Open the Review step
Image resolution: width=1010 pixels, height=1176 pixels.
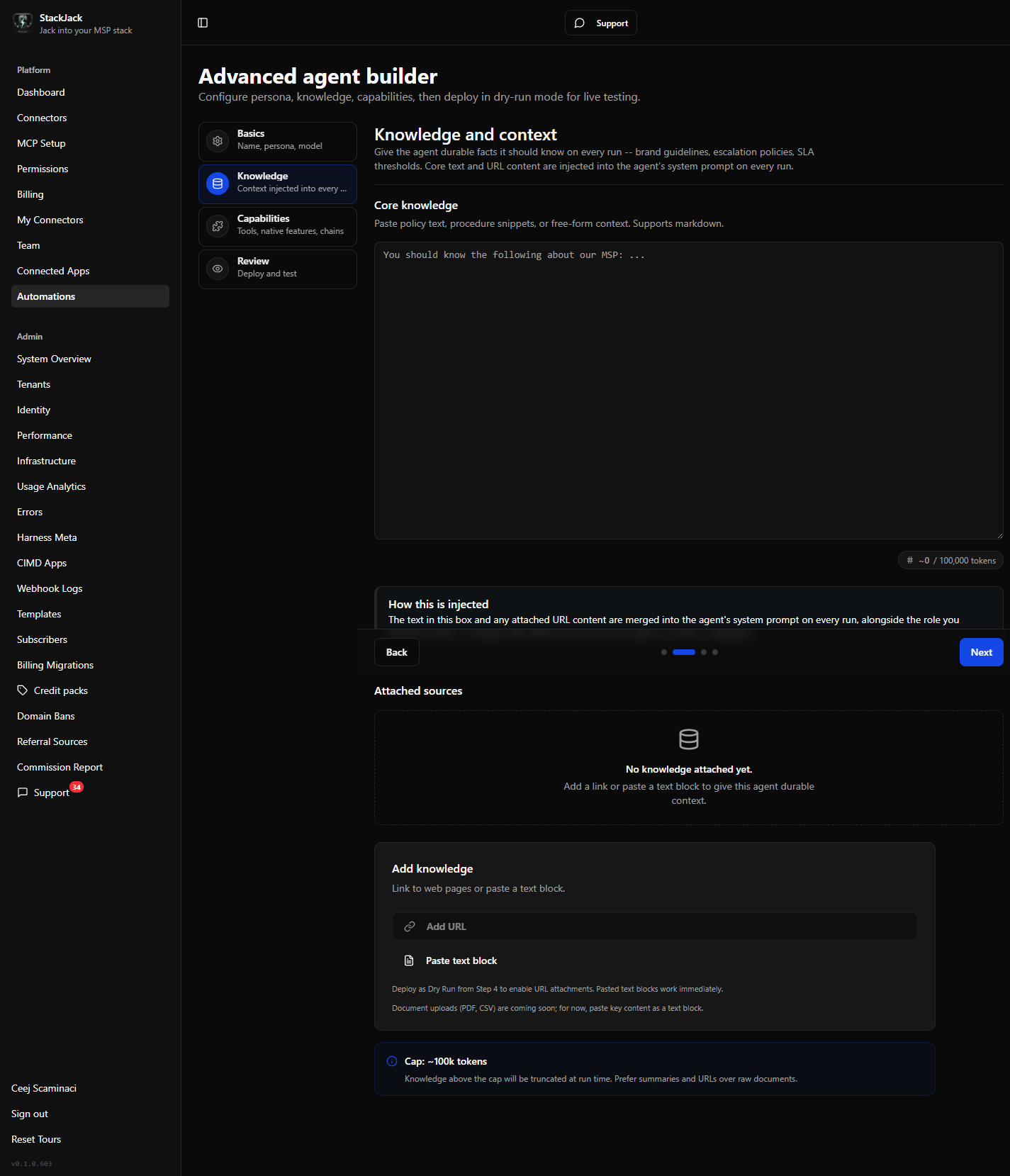(x=278, y=269)
